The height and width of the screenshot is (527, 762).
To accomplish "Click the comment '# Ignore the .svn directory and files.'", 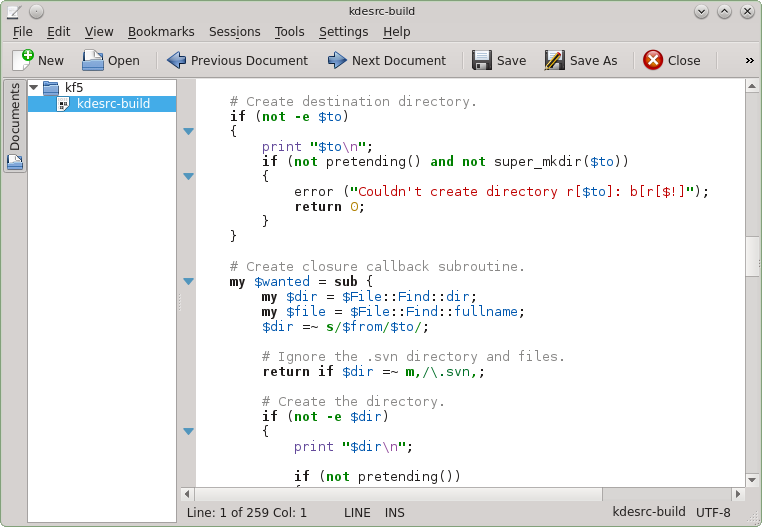I will point(414,356).
